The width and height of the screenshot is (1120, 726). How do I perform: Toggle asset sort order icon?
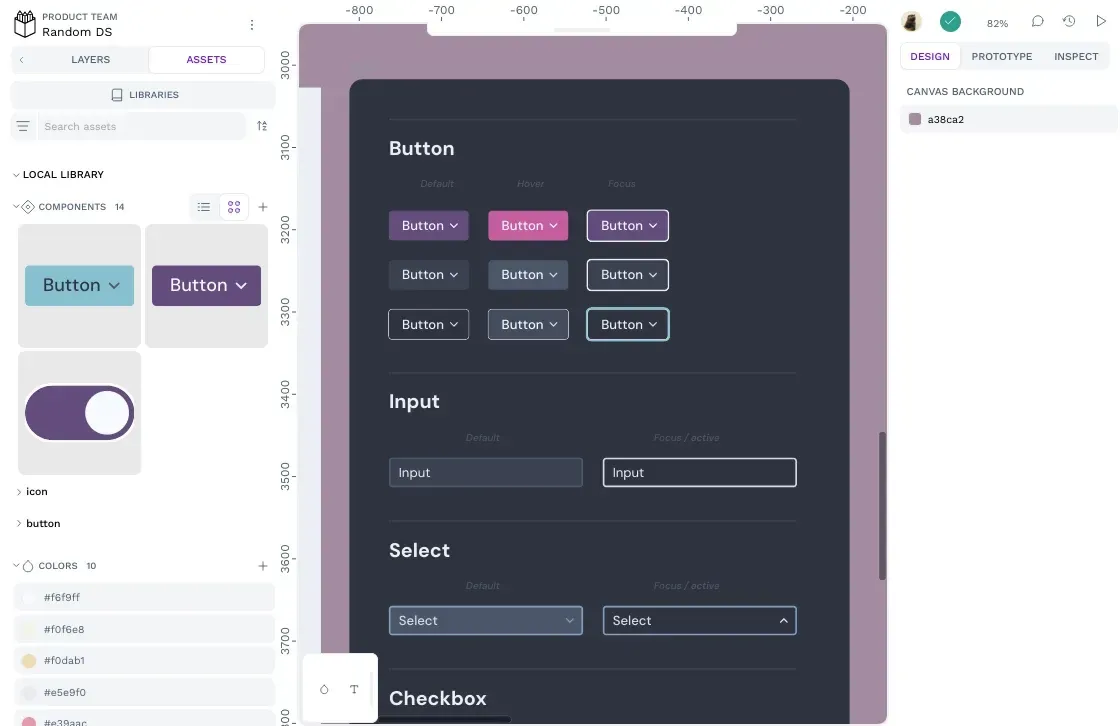(262, 126)
